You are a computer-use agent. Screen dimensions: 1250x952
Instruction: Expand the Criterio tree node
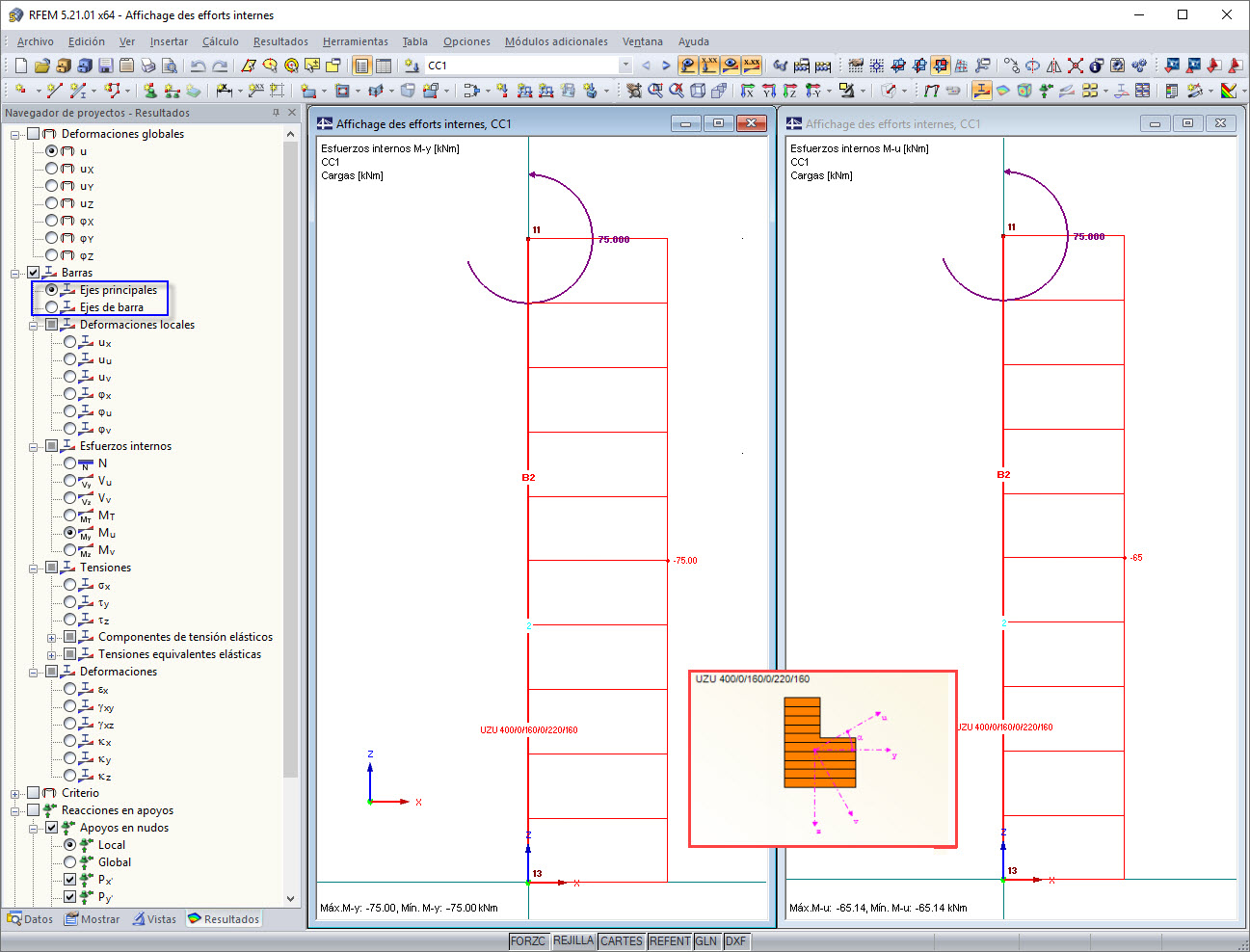15,793
